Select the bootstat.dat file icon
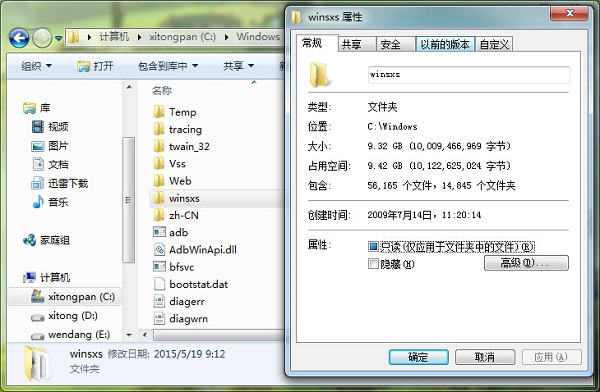Image resolution: width=600 pixels, height=392 pixels. 159,284
